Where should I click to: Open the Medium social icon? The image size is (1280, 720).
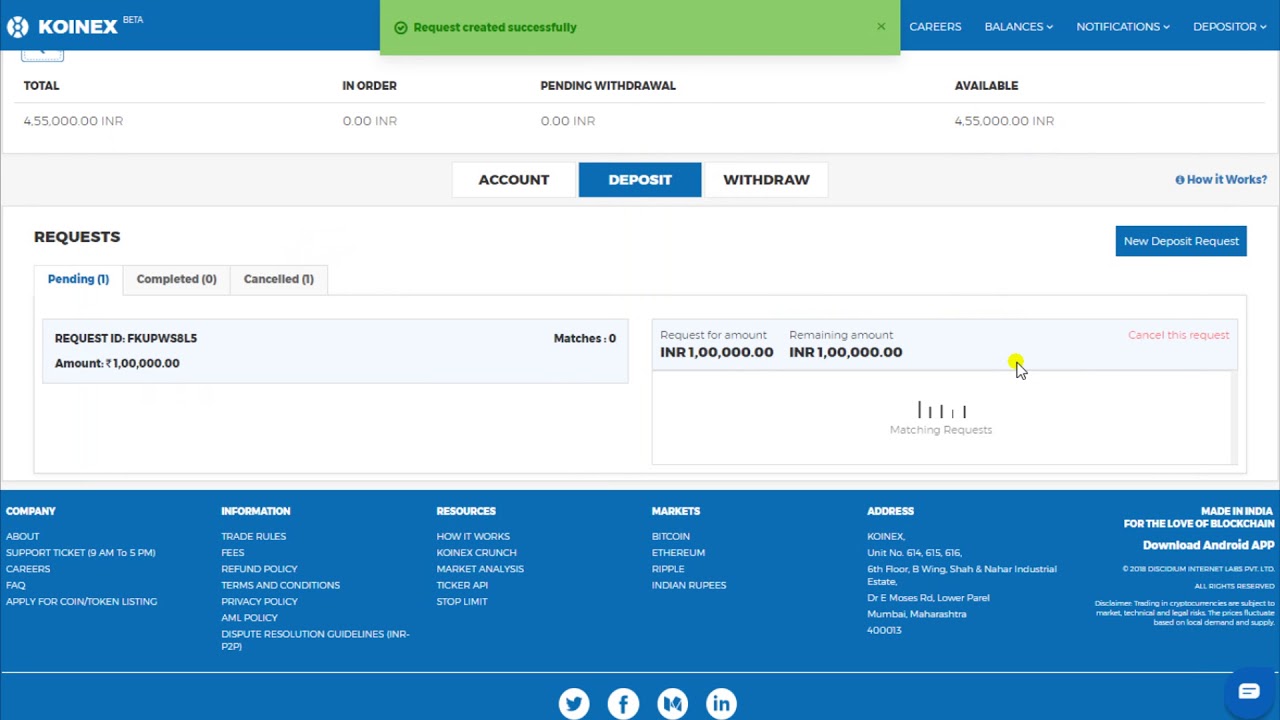pos(672,703)
